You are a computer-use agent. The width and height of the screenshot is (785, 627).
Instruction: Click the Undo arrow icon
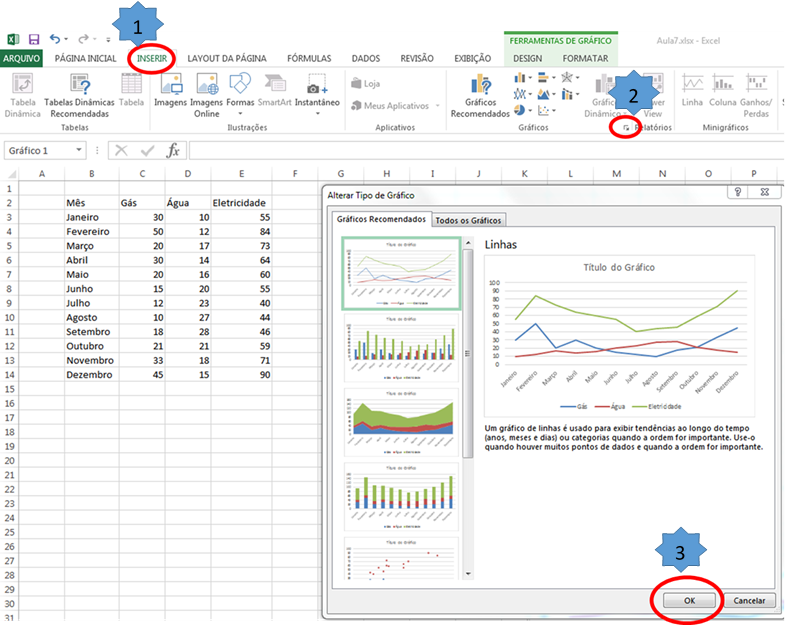pyautogui.click(x=55, y=39)
